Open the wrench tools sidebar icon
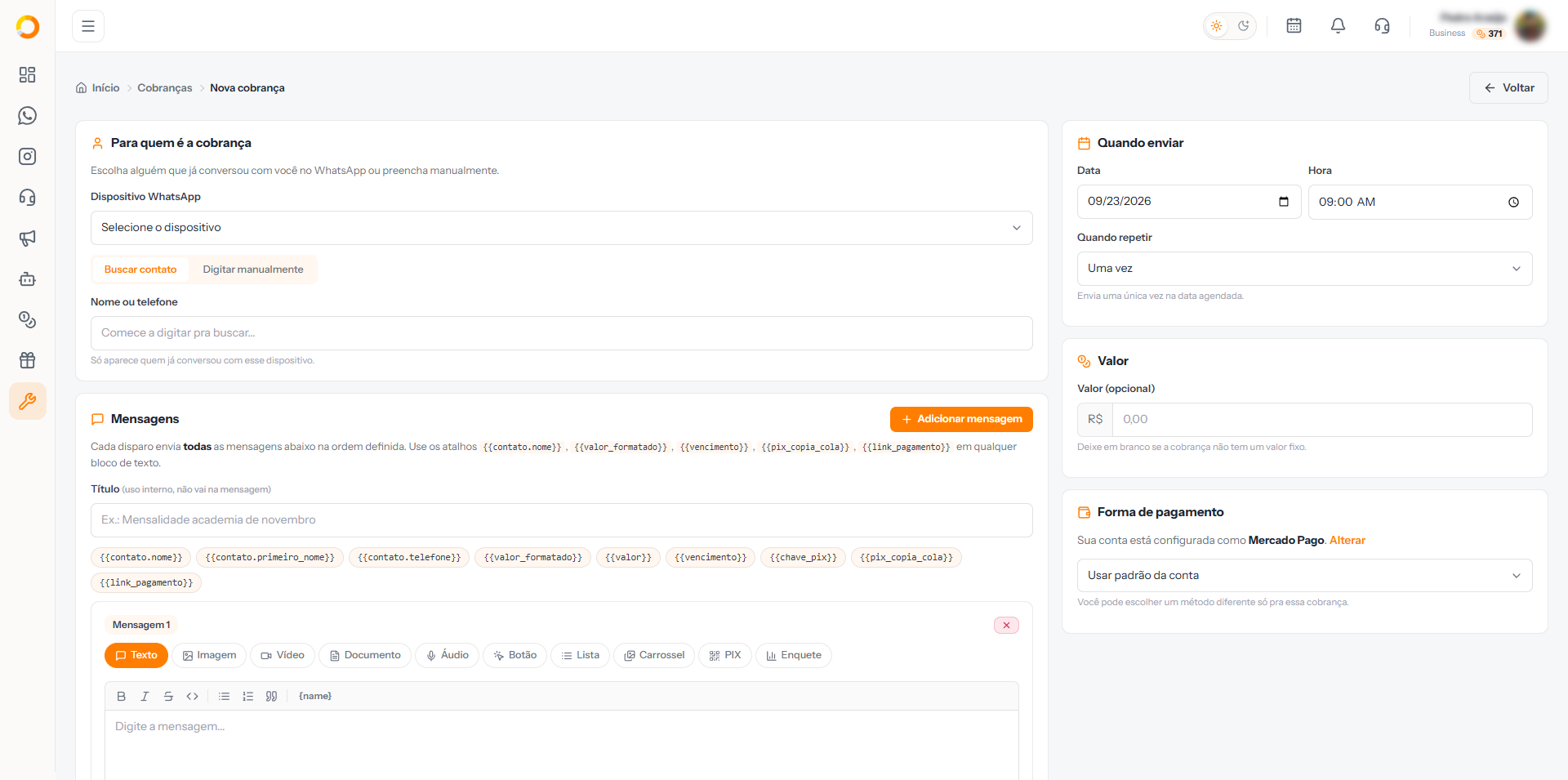 tap(28, 402)
